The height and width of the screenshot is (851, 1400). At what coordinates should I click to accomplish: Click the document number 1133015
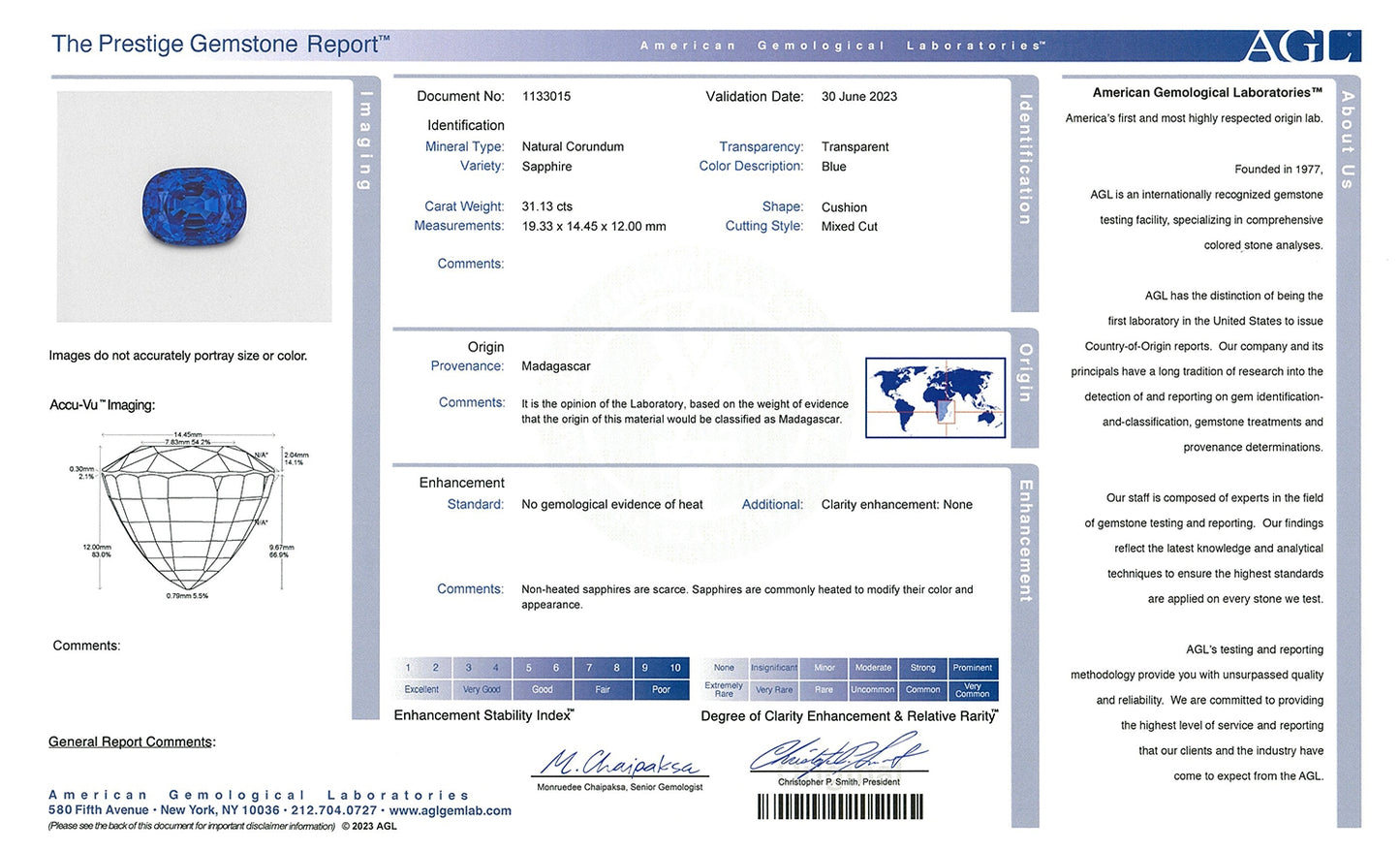pos(546,97)
